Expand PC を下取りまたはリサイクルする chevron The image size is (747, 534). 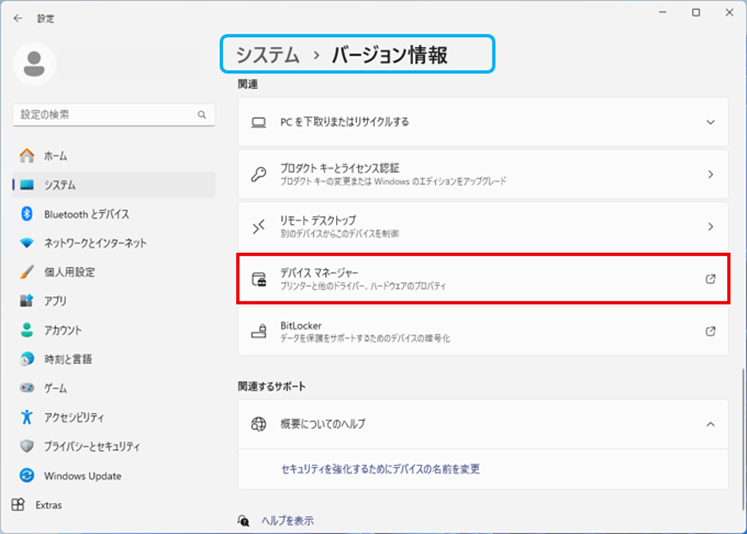click(x=710, y=122)
